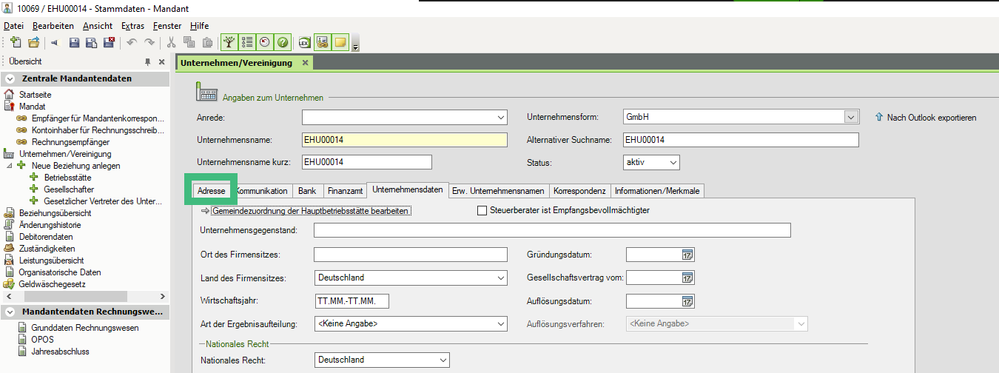Image resolution: width=999 pixels, height=373 pixels.
Task: Click the linked contact card toolbar icon
Action: pyautogui.click(x=322, y=43)
